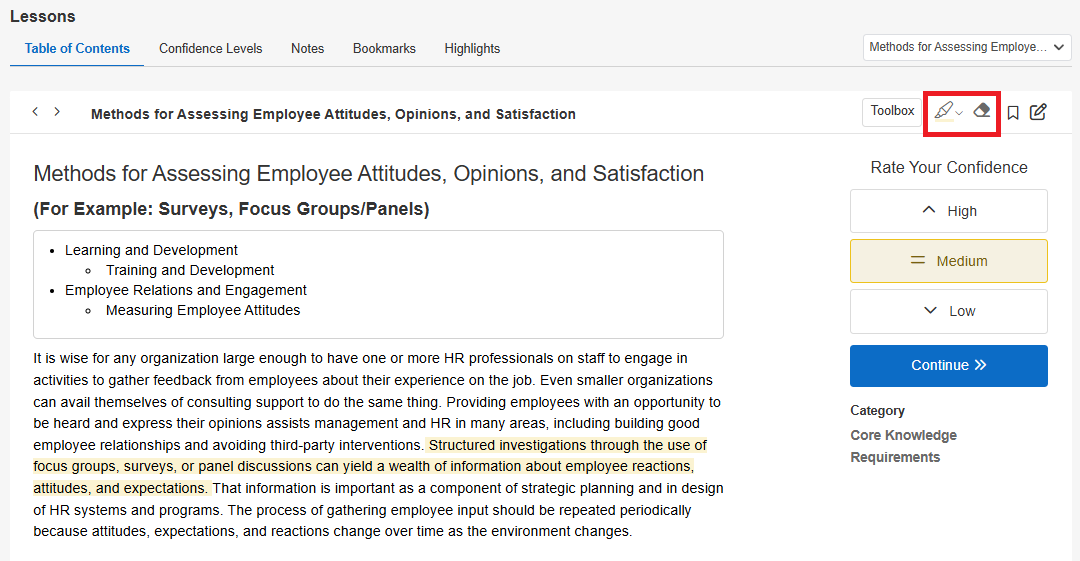Expand the lesson selector dropdown

[x=967, y=48]
